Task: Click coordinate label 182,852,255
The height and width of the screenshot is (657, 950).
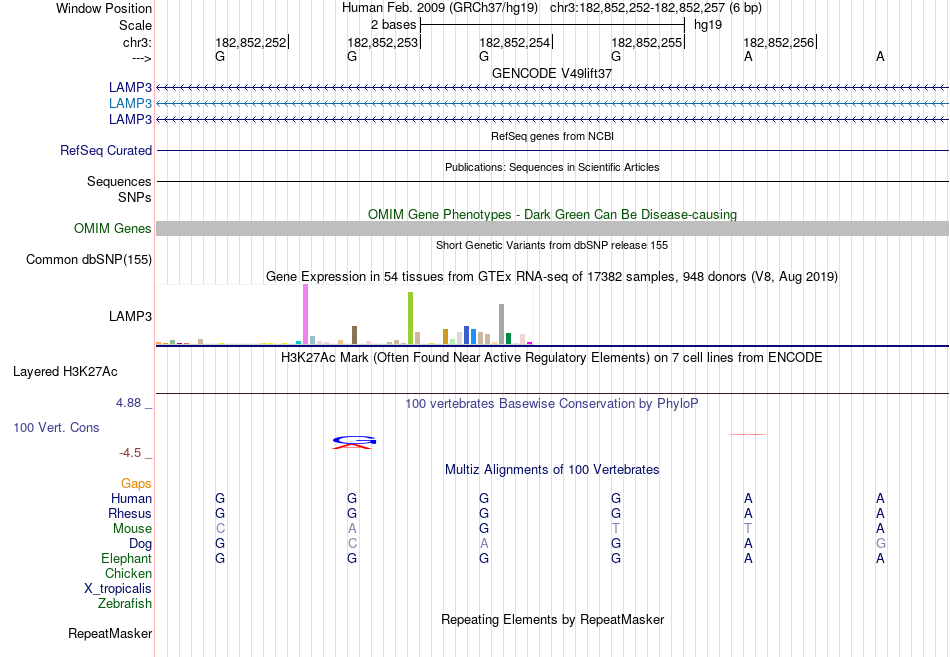Action: [x=646, y=42]
